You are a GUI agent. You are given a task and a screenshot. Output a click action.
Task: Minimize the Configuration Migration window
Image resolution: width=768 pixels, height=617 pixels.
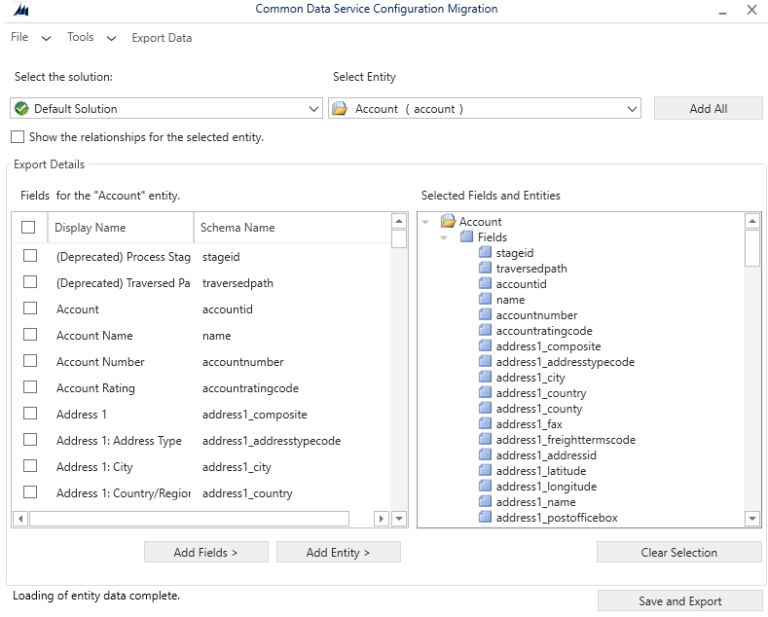[722, 11]
